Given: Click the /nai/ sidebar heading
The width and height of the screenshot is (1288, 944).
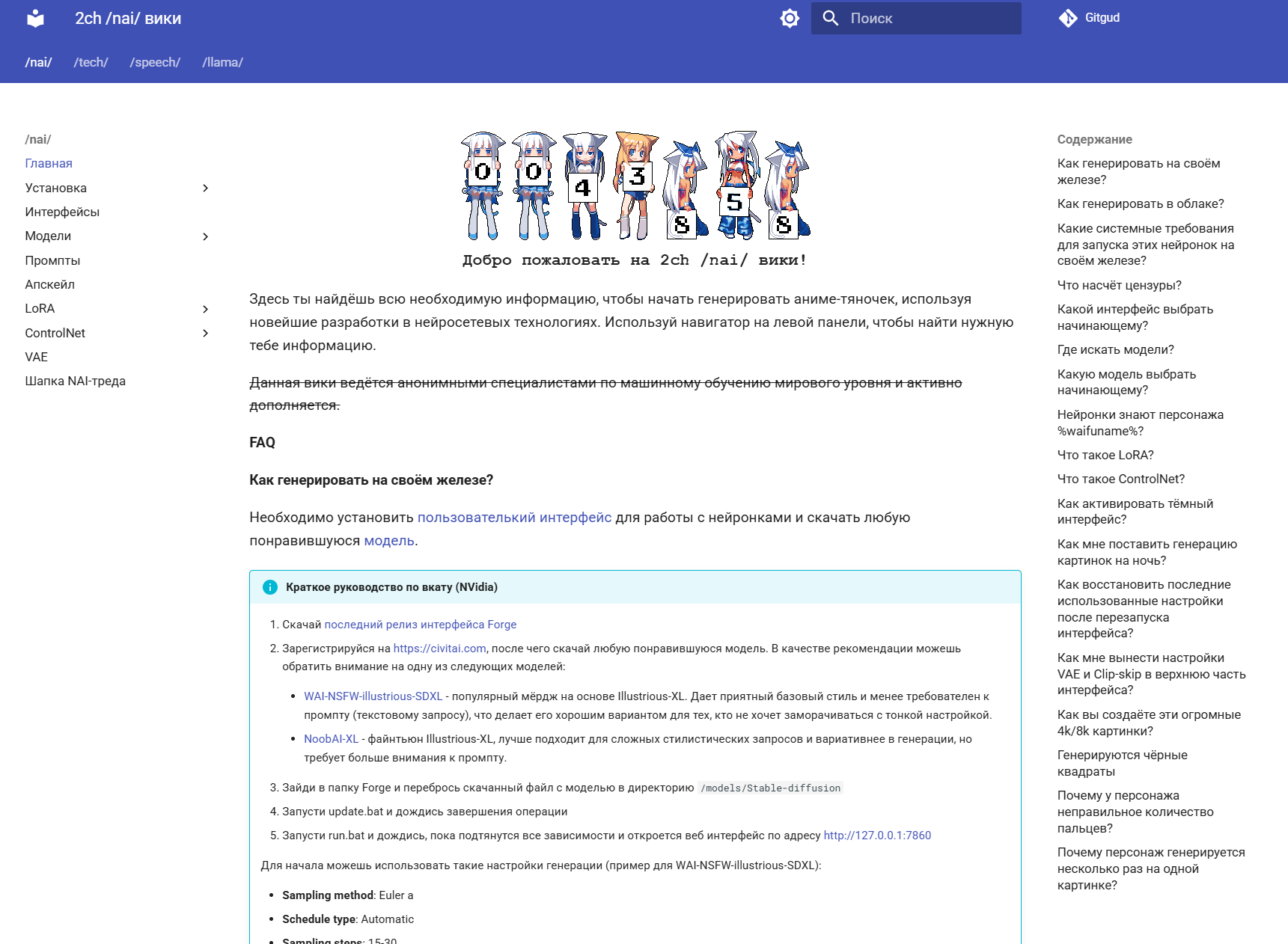Looking at the screenshot, I should 38,139.
